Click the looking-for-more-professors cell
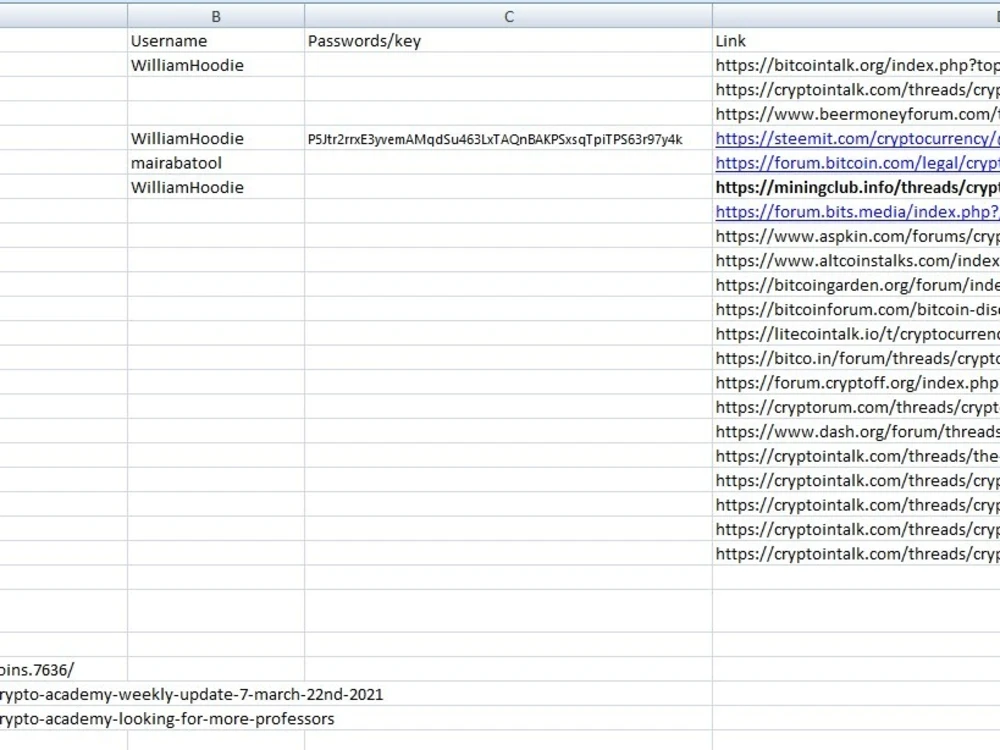Screen dimensions: 1000x750 coord(167,719)
